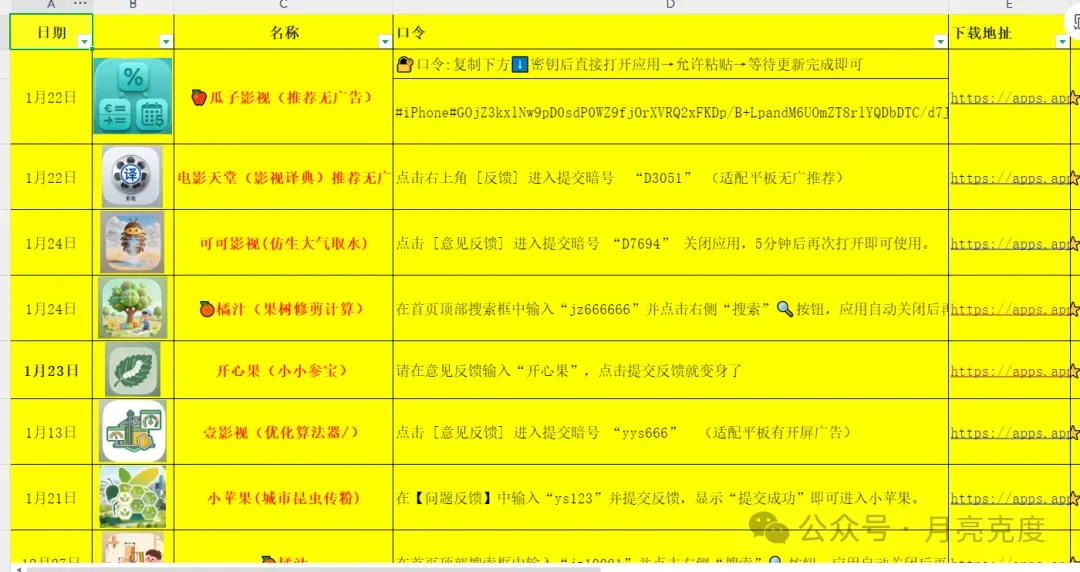The height and width of the screenshot is (572, 1080).
Task: Select the 开心果（小小参宝）cell
Action: point(283,370)
